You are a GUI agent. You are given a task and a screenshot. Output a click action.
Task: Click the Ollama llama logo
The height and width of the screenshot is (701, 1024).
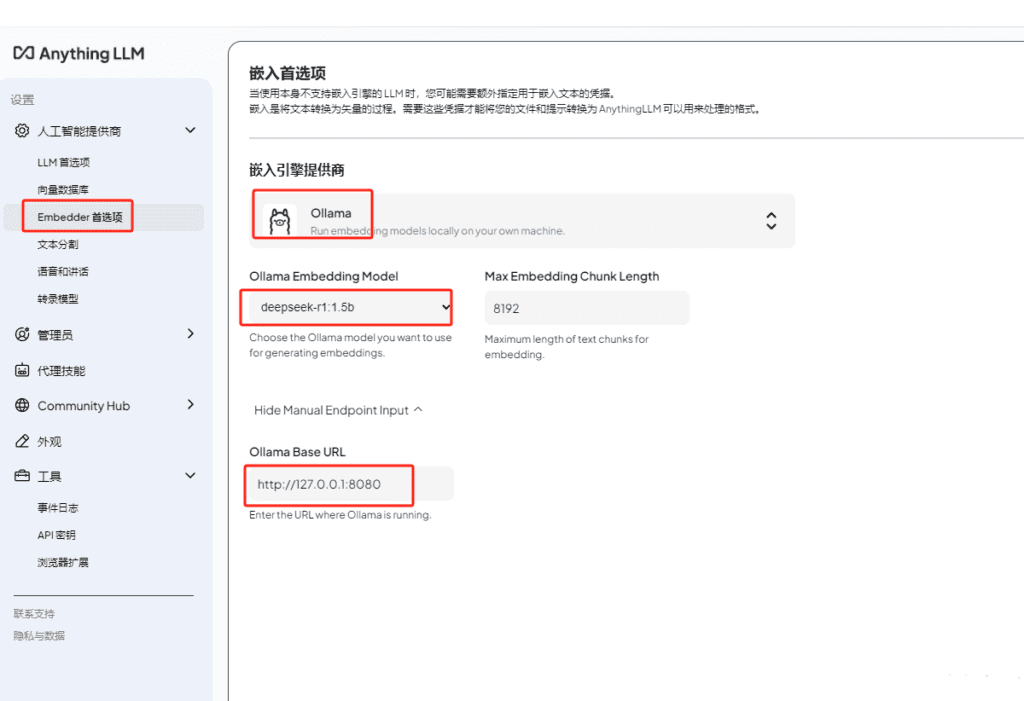(279, 220)
